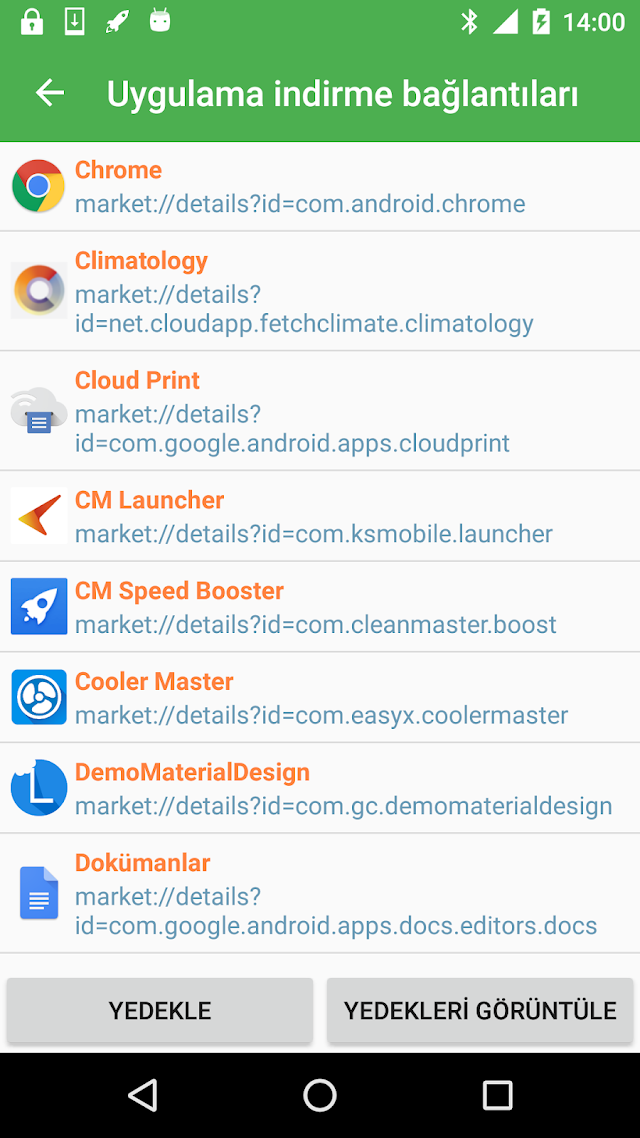
Task: Tap the Cooler Master fan icon
Action: pos(38,697)
